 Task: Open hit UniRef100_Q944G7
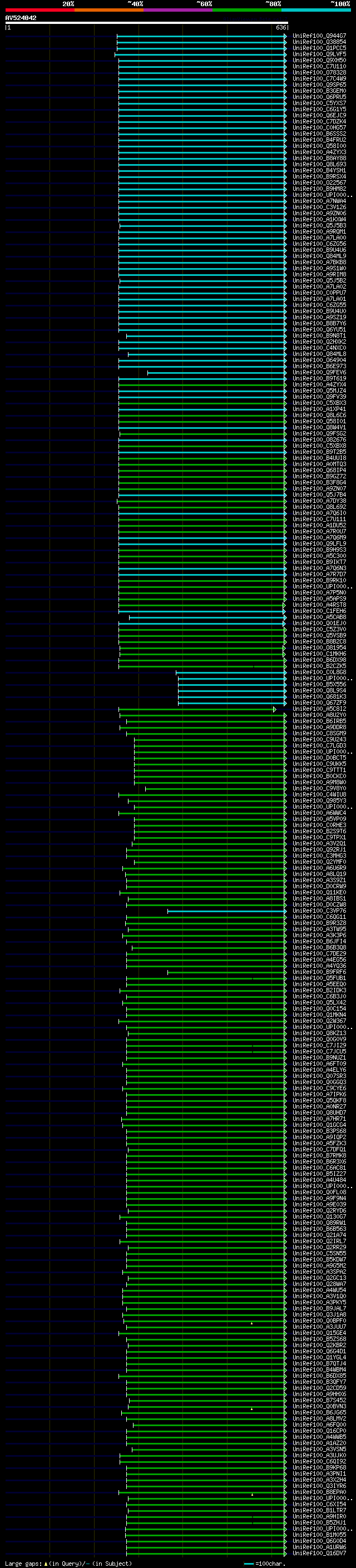(319, 36)
